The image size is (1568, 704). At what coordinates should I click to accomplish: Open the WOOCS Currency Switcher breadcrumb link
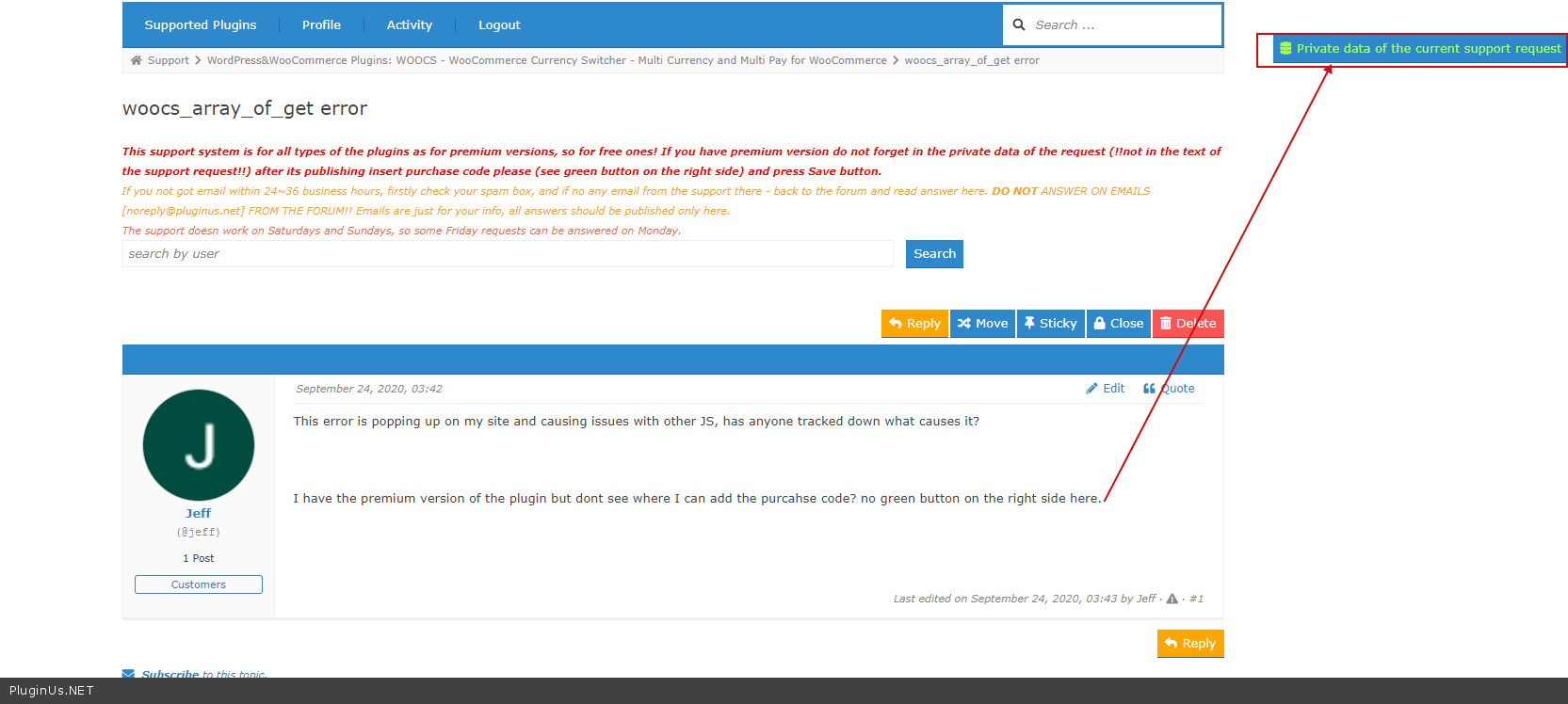point(547,60)
